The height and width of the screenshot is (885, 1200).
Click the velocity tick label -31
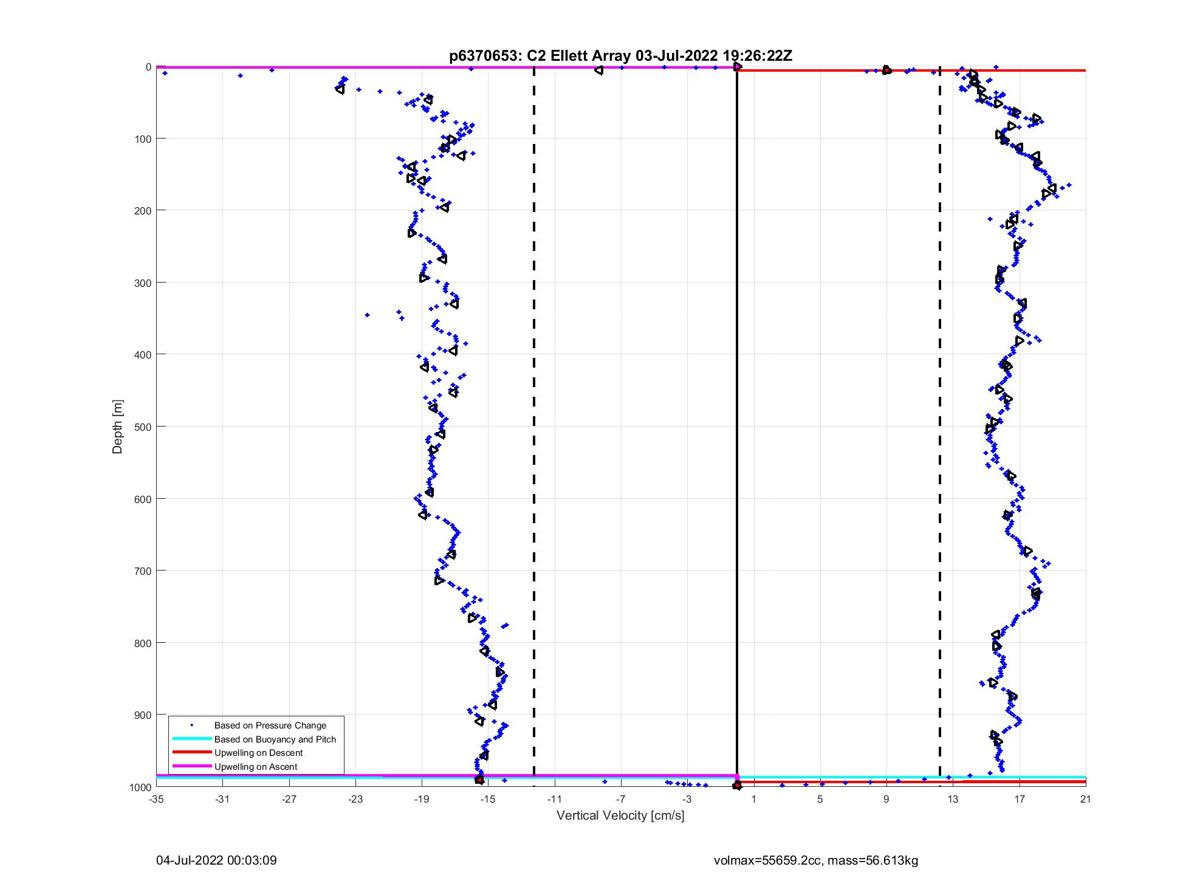[x=222, y=799]
